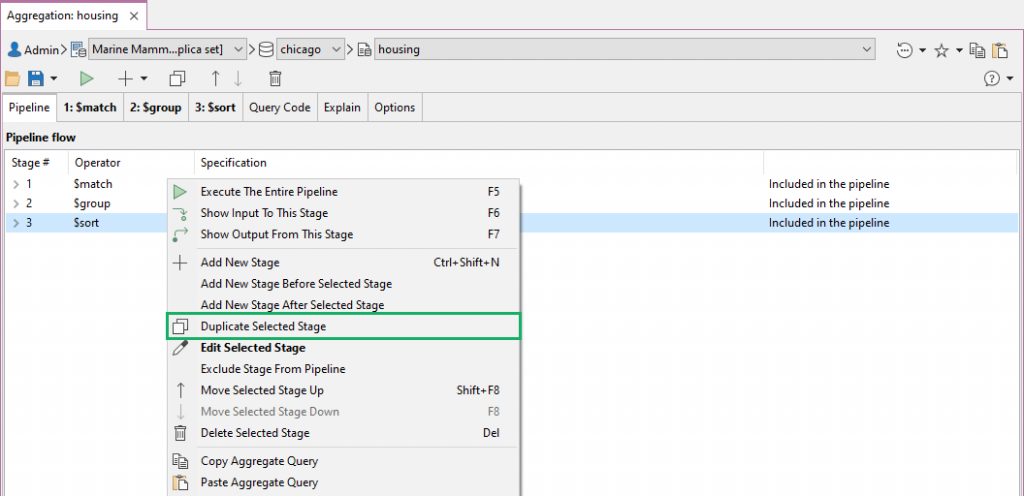Select Duplicate Selected Stage from context menu

click(263, 326)
